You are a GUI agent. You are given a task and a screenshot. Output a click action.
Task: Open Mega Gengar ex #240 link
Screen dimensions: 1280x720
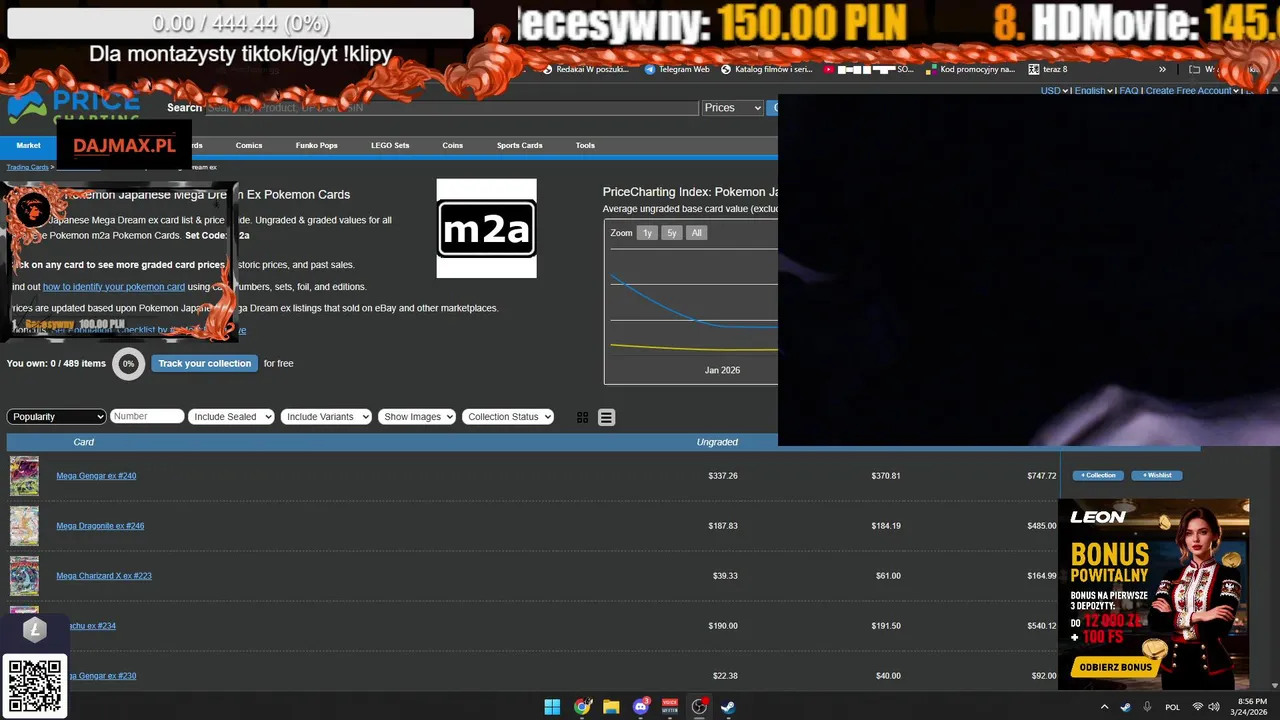(x=96, y=476)
